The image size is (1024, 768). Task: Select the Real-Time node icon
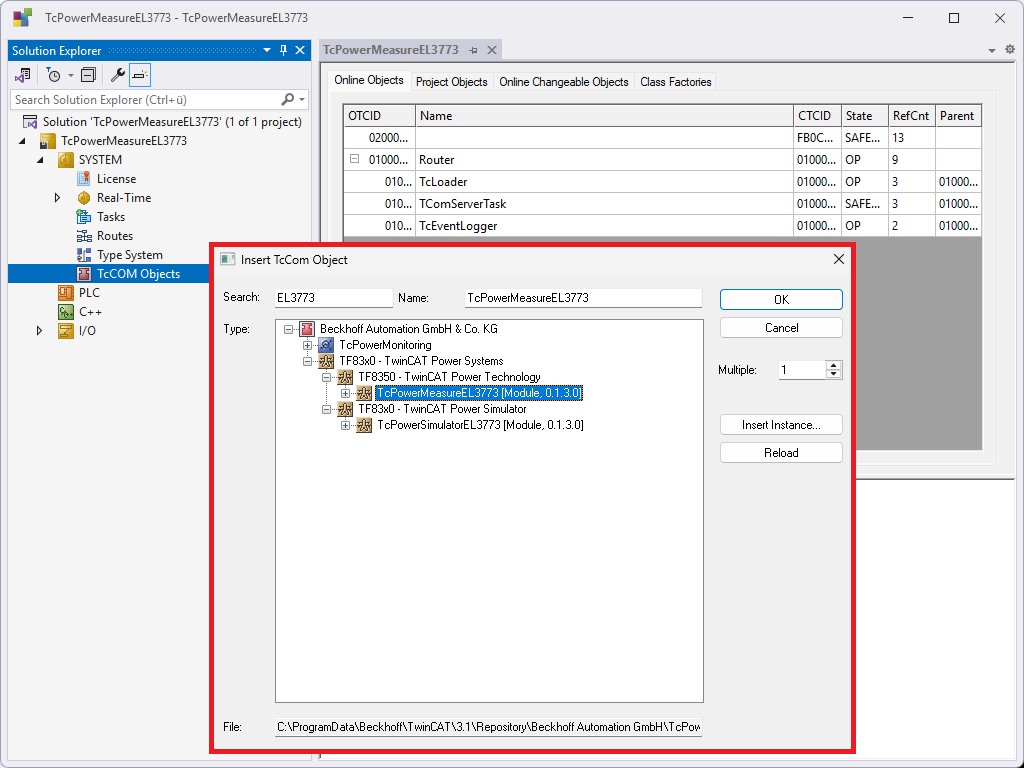84,197
